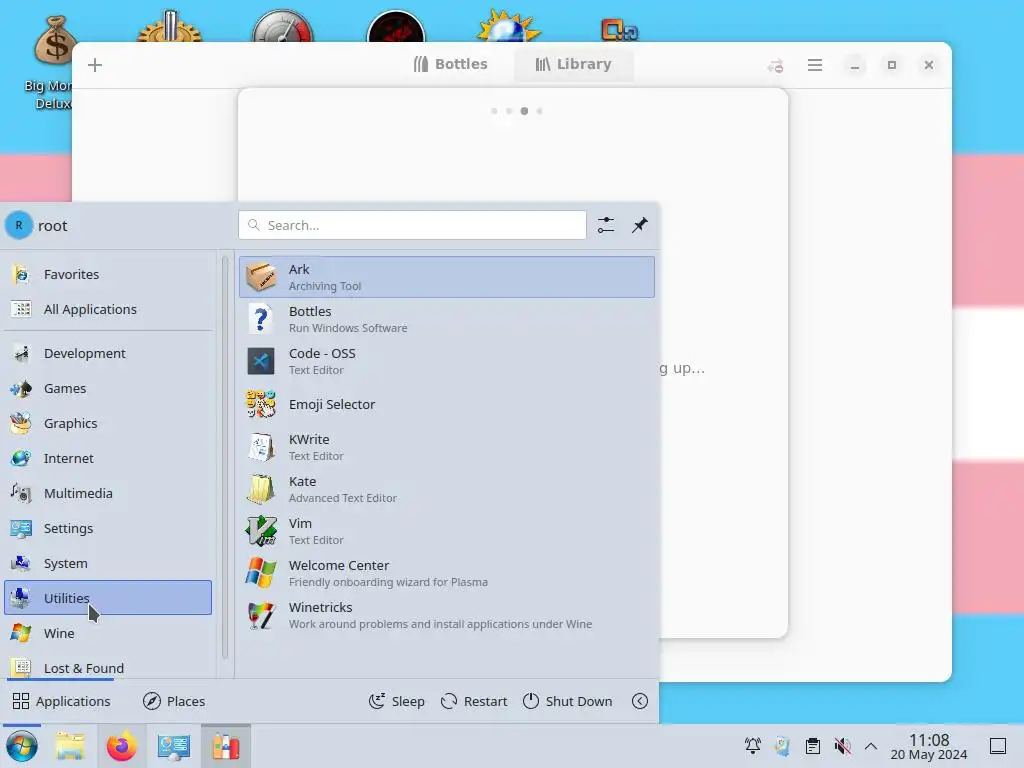Image resolution: width=1024 pixels, height=768 pixels.
Task: Open Big Money Deluxe desktop icon
Action: pos(54,62)
